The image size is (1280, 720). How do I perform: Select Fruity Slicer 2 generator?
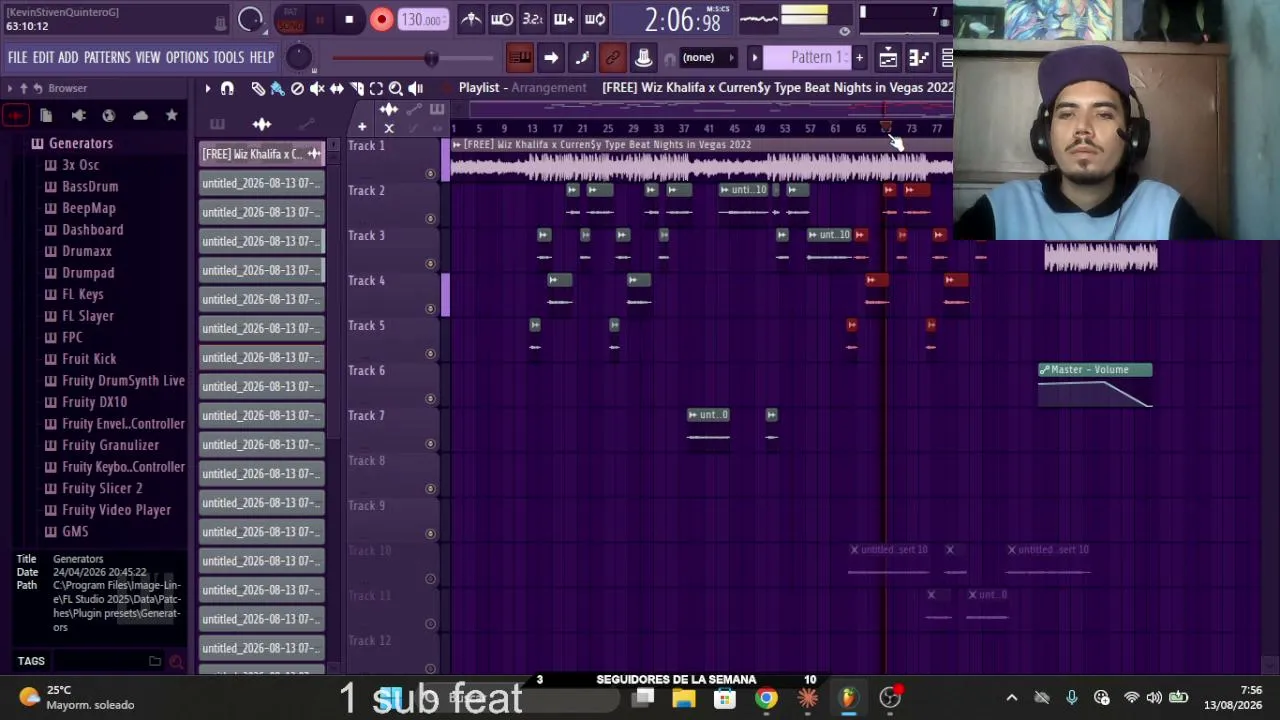[93, 488]
